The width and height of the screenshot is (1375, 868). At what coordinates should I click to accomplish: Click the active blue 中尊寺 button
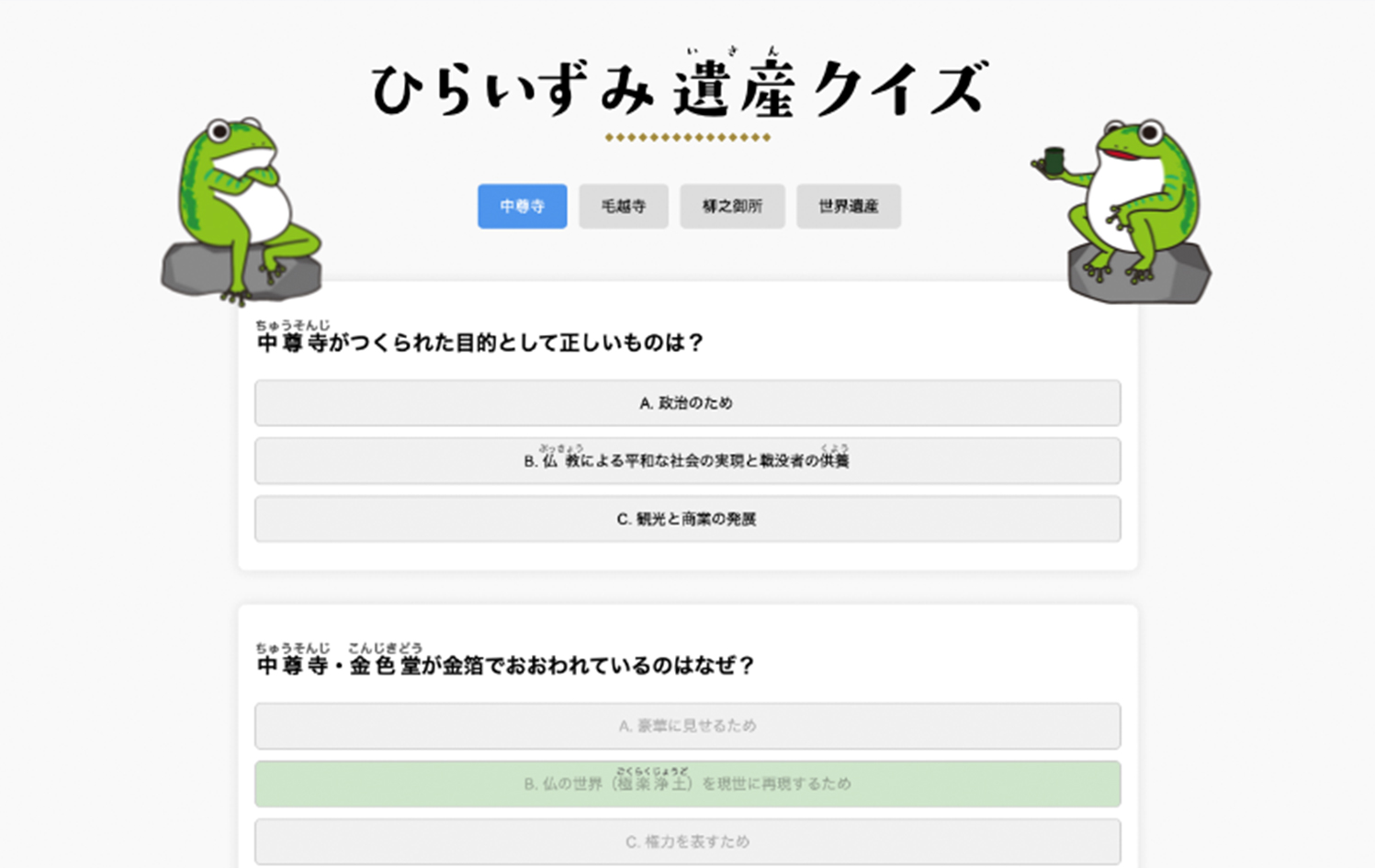(522, 206)
